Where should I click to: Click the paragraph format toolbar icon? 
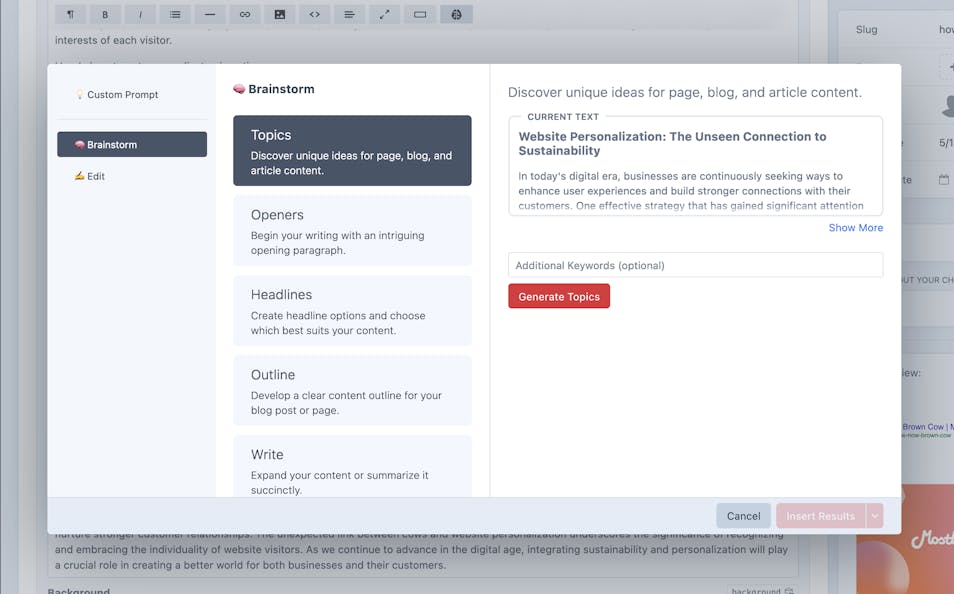point(69,15)
